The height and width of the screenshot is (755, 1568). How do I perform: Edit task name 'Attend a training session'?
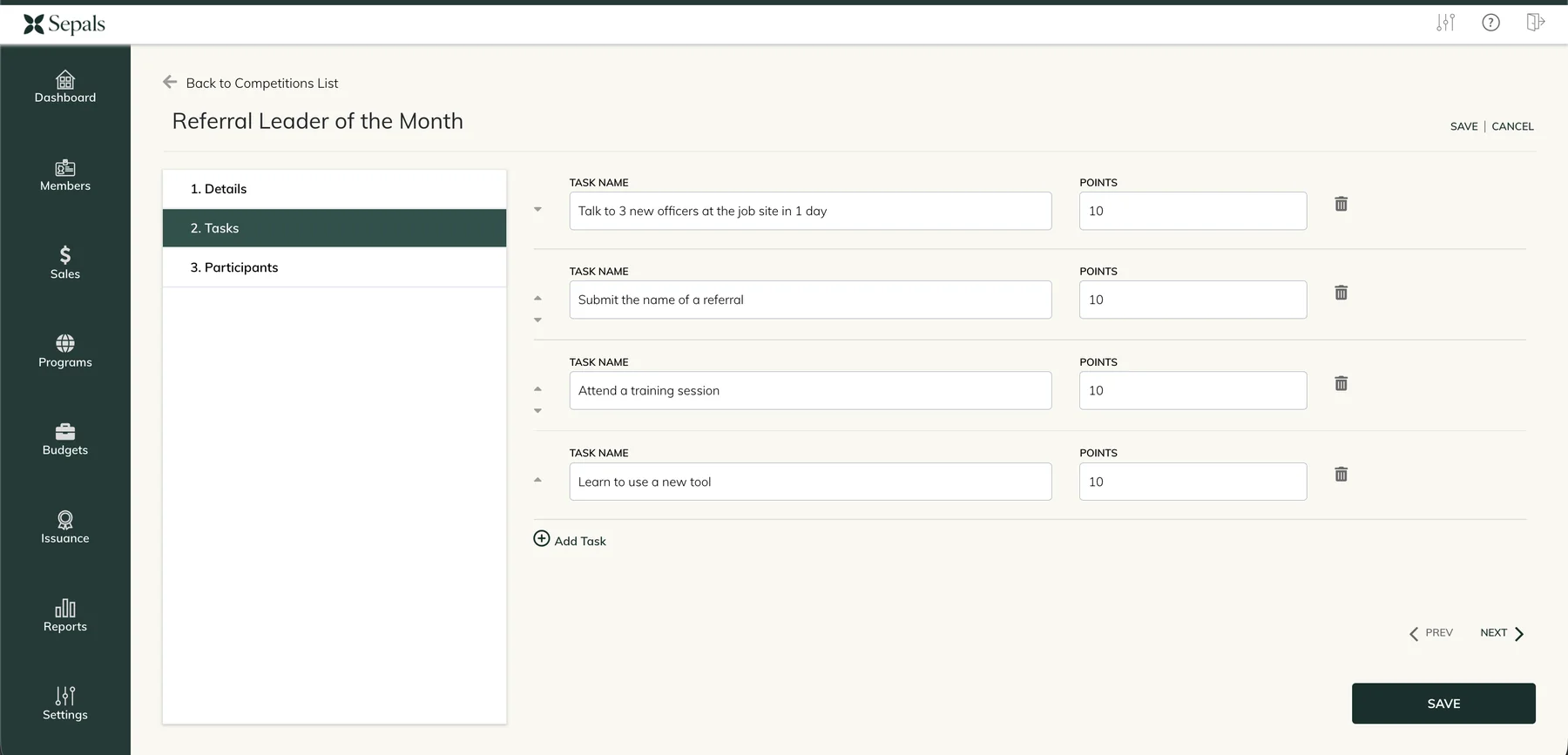pyautogui.click(x=810, y=390)
